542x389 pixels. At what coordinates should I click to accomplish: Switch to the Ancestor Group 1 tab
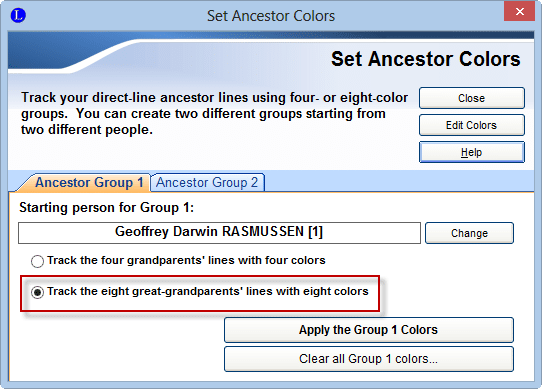tap(85, 182)
